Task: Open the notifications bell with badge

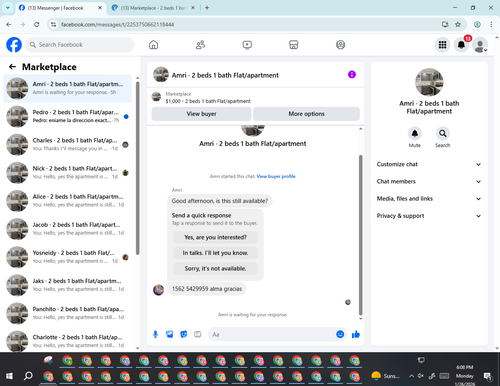Action: (461, 45)
